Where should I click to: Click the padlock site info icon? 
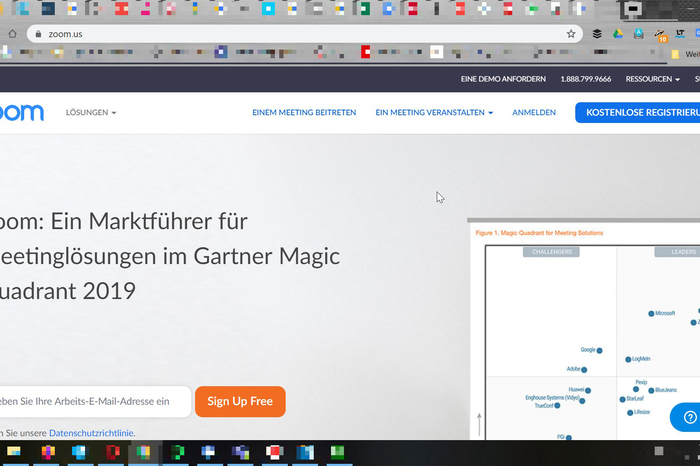point(38,34)
